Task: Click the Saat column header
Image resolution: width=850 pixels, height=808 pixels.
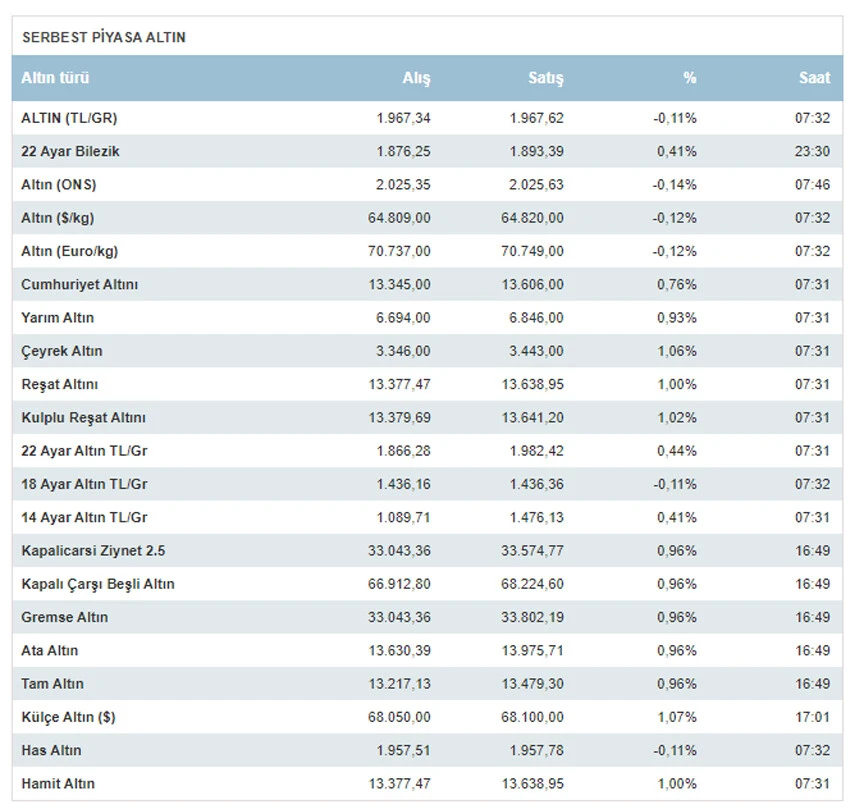Action: pos(814,78)
